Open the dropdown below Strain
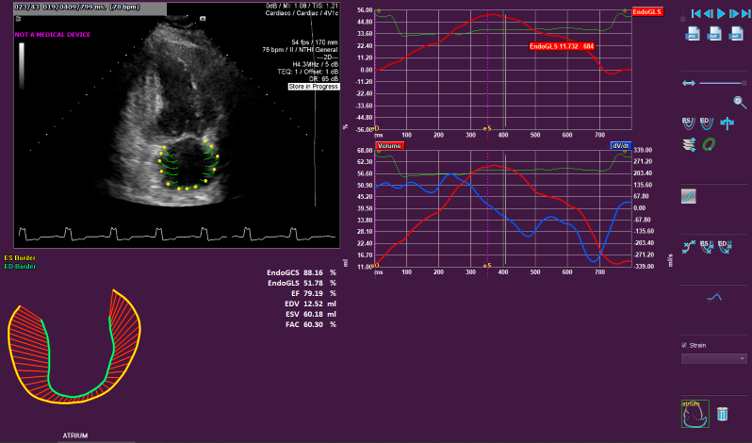The image size is (752, 443). pos(714,358)
